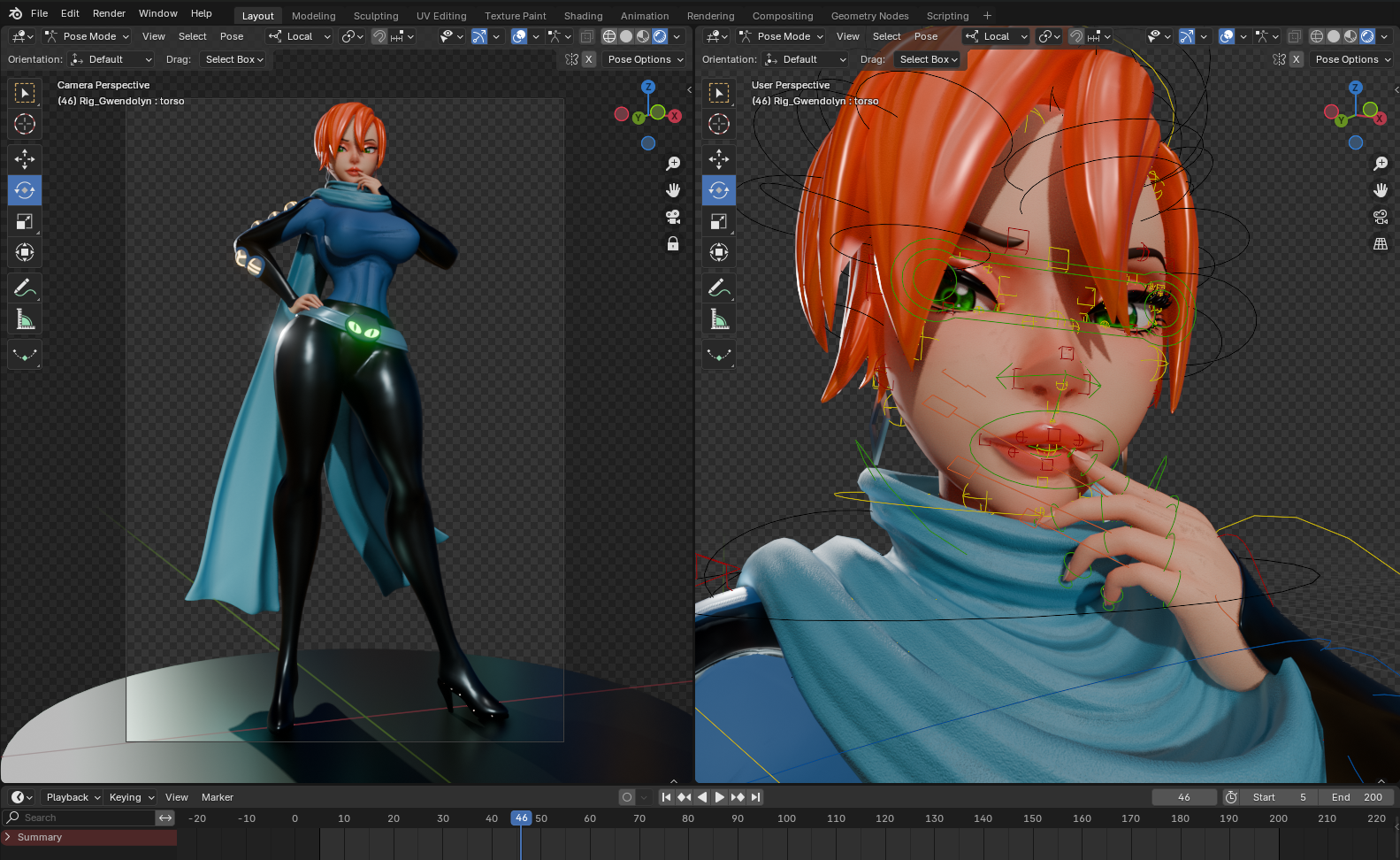Screen dimensions: 1400x860
Task: Click zoom magnifier in left viewport
Action: pos(673,164)
